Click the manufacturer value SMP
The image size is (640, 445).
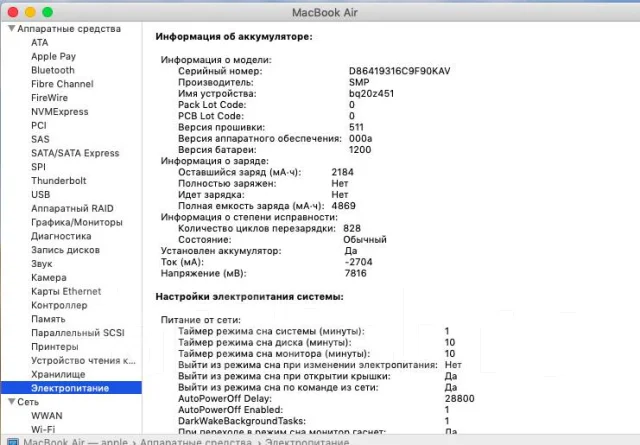point(359,82)
